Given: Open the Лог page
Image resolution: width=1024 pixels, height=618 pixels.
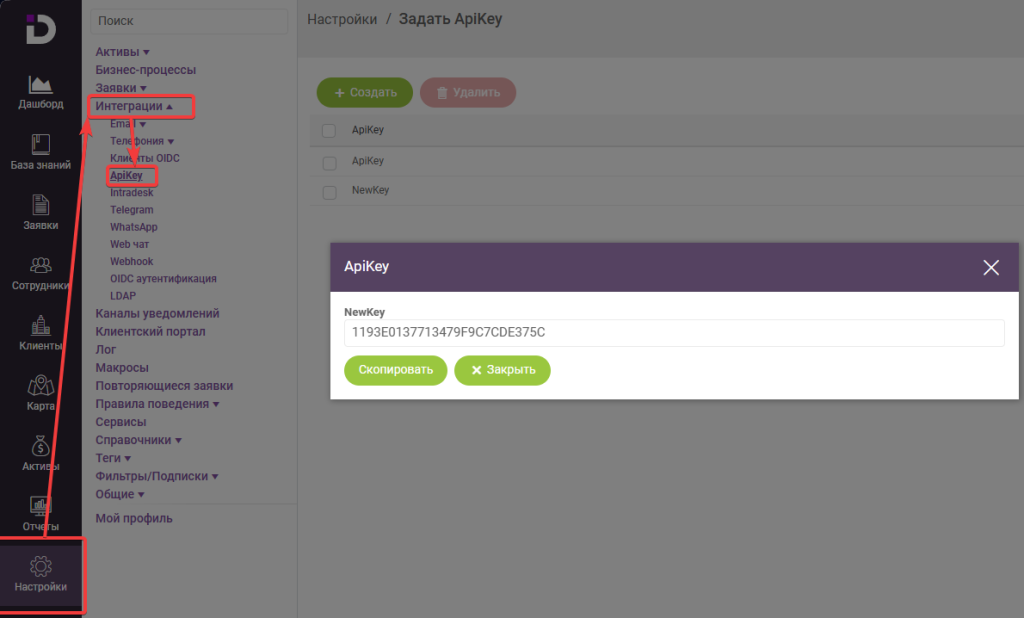Looking at the screenshot, I should coord(105,350).
